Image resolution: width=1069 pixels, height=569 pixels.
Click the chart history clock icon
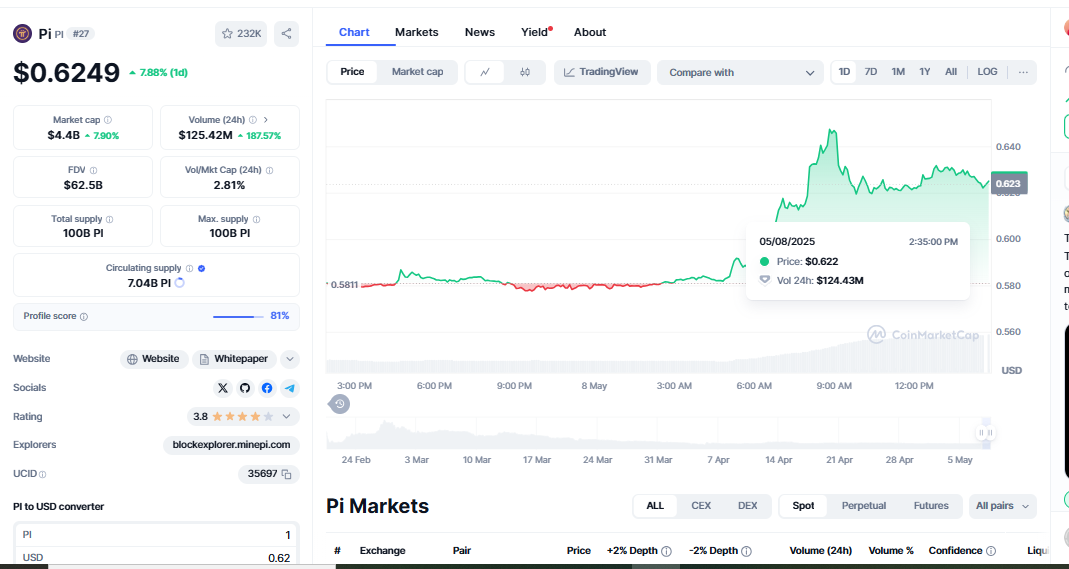pos(340,404)
